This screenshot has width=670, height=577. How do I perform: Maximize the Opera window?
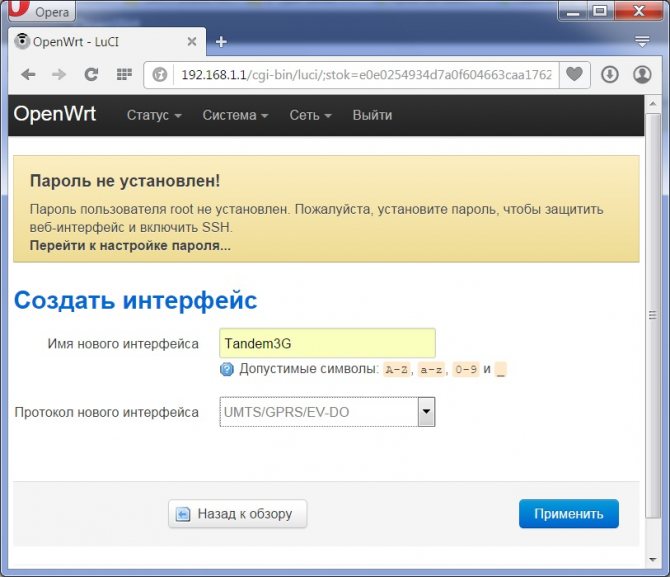600,10
